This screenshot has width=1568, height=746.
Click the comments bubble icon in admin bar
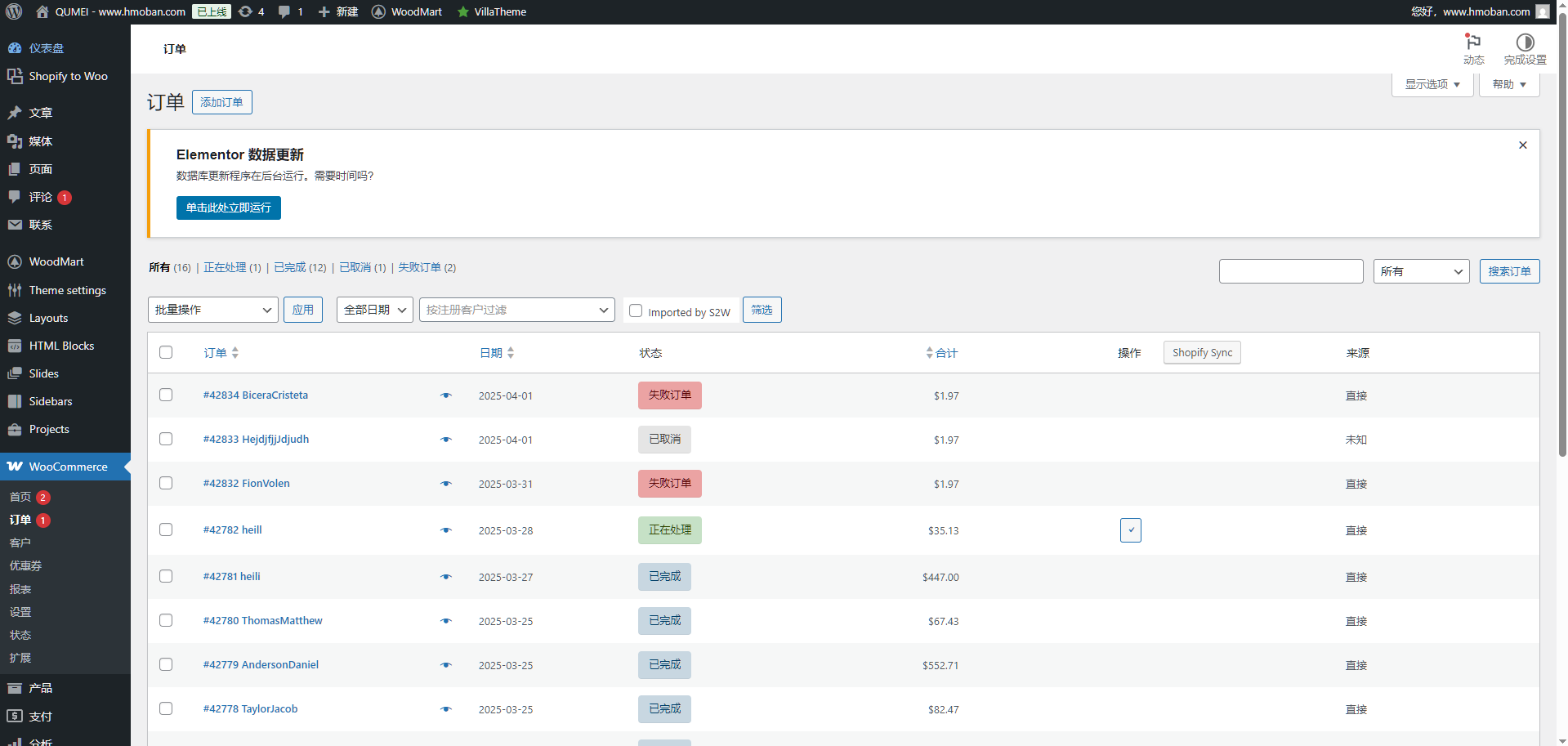coord(284,11)
